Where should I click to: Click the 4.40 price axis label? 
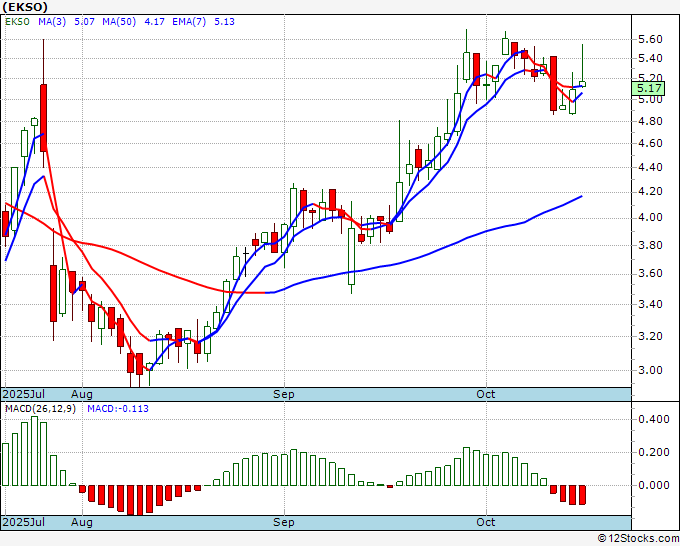(650, 167)
